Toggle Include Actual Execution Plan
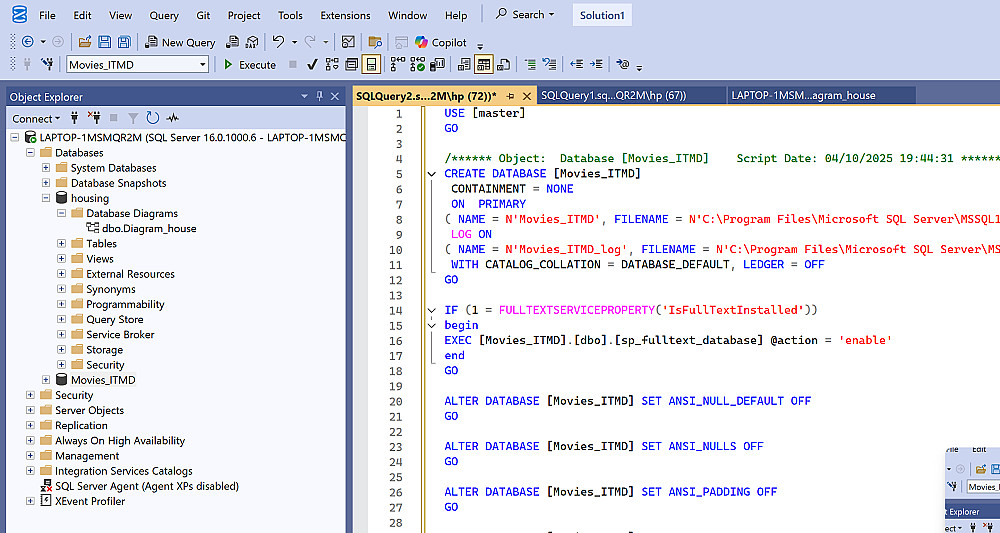Image resolution: width=1000 pixels, height=533 pixels. tap(397, 65)
